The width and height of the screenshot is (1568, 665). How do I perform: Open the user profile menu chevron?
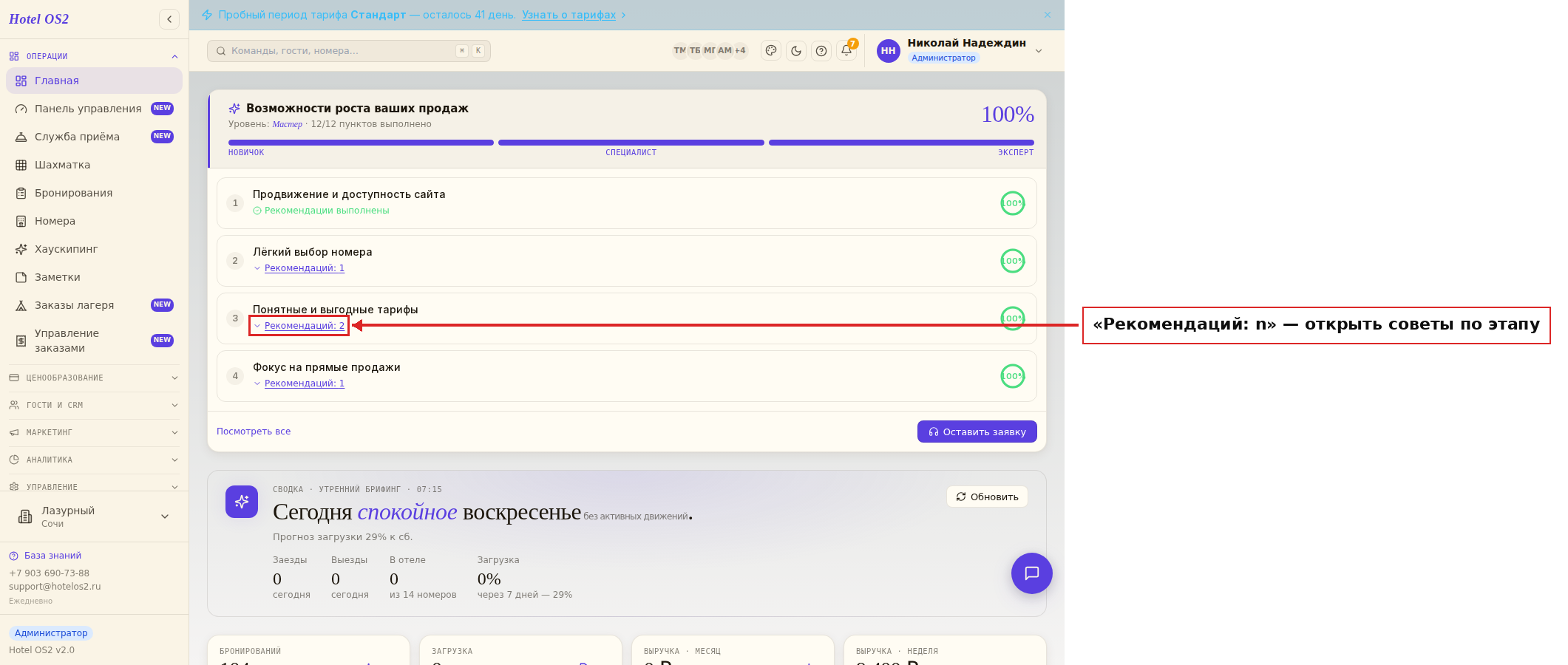1039,51
